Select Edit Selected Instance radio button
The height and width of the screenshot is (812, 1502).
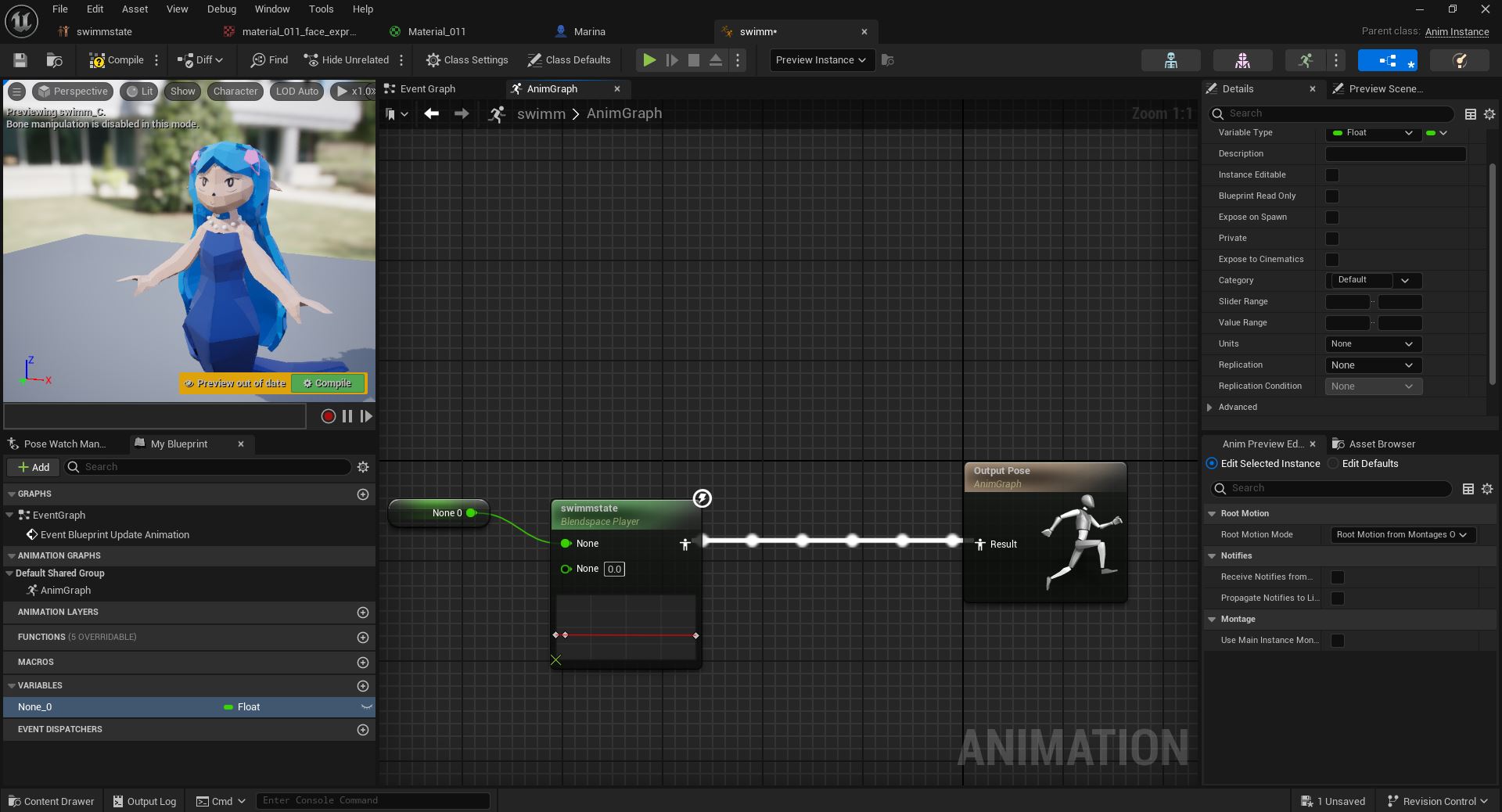[1212, 464]
